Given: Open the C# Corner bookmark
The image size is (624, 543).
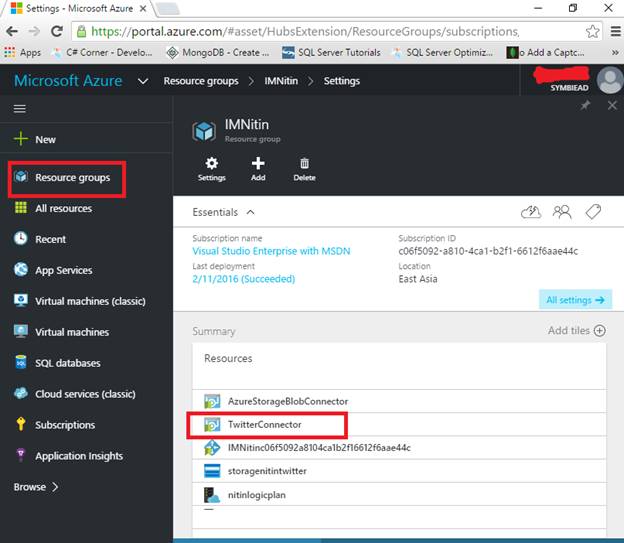Looking at the screenshot, I should point(103,52).
